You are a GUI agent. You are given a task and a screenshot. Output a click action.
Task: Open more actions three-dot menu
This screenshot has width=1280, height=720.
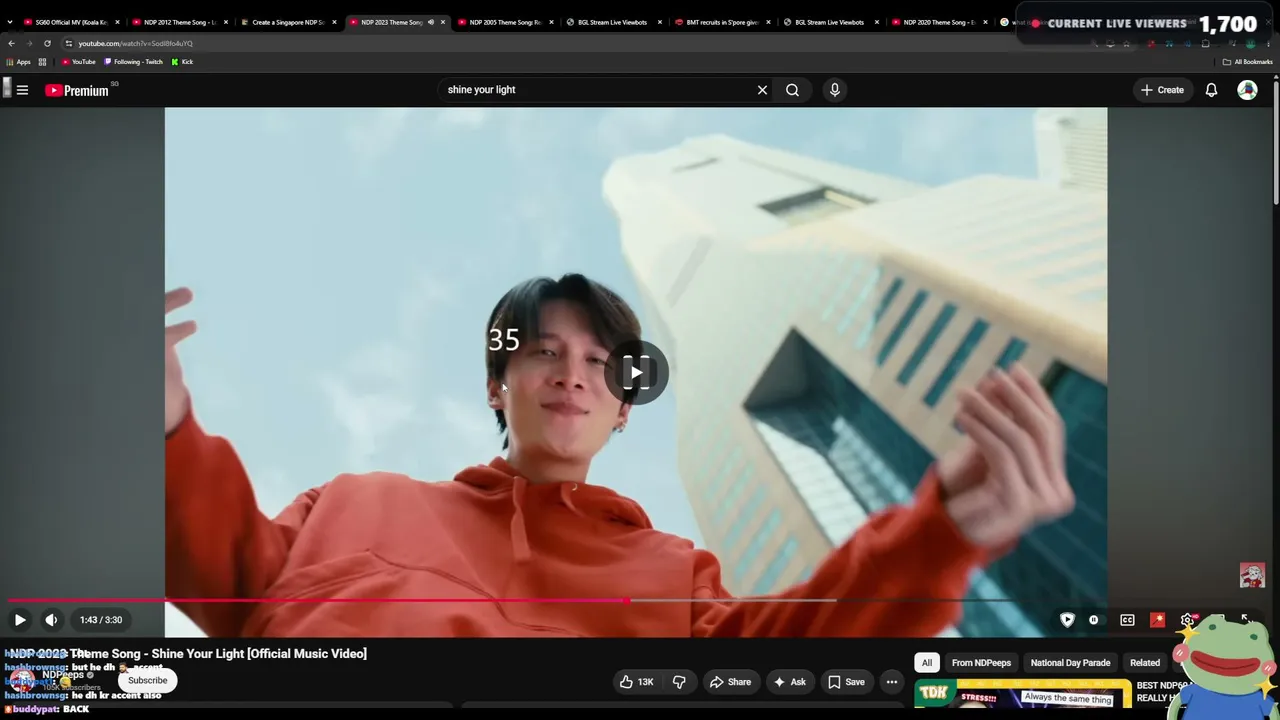(x=892, y=682)
